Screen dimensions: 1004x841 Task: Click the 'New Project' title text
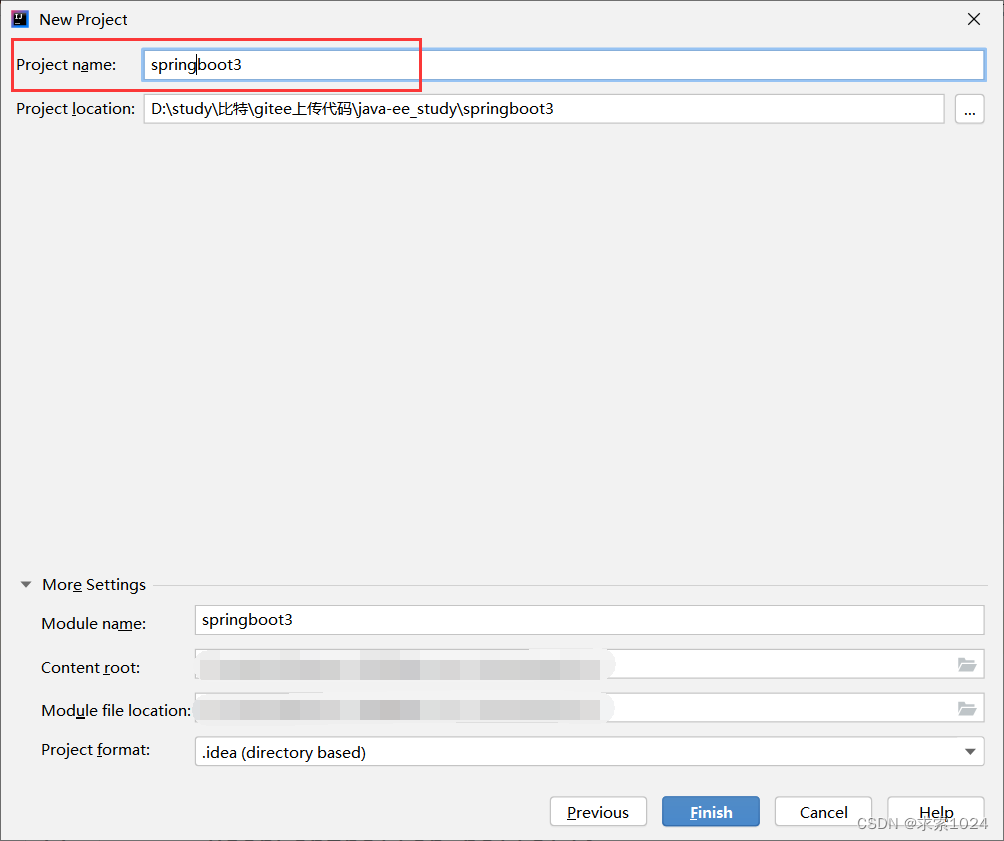(83, 20)
